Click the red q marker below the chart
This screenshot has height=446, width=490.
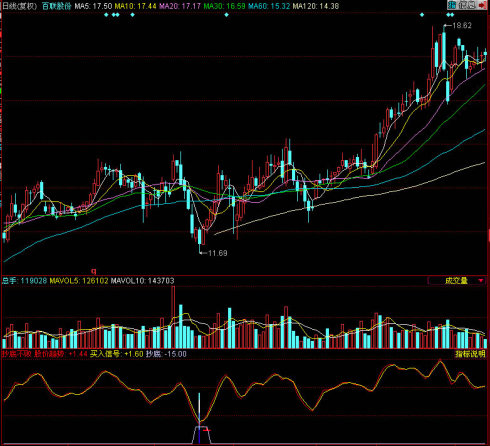click(x=94, y=271)
